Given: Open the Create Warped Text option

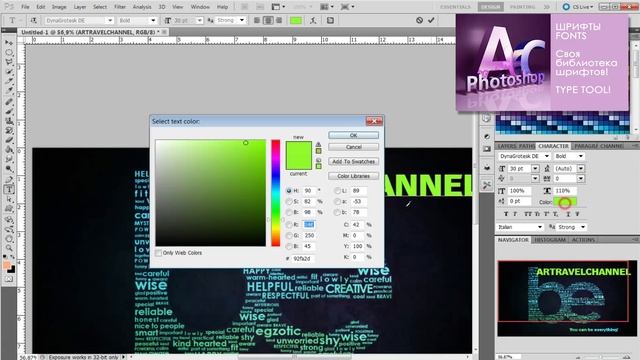Looking at the screenshot, I should tap(313, 20).
